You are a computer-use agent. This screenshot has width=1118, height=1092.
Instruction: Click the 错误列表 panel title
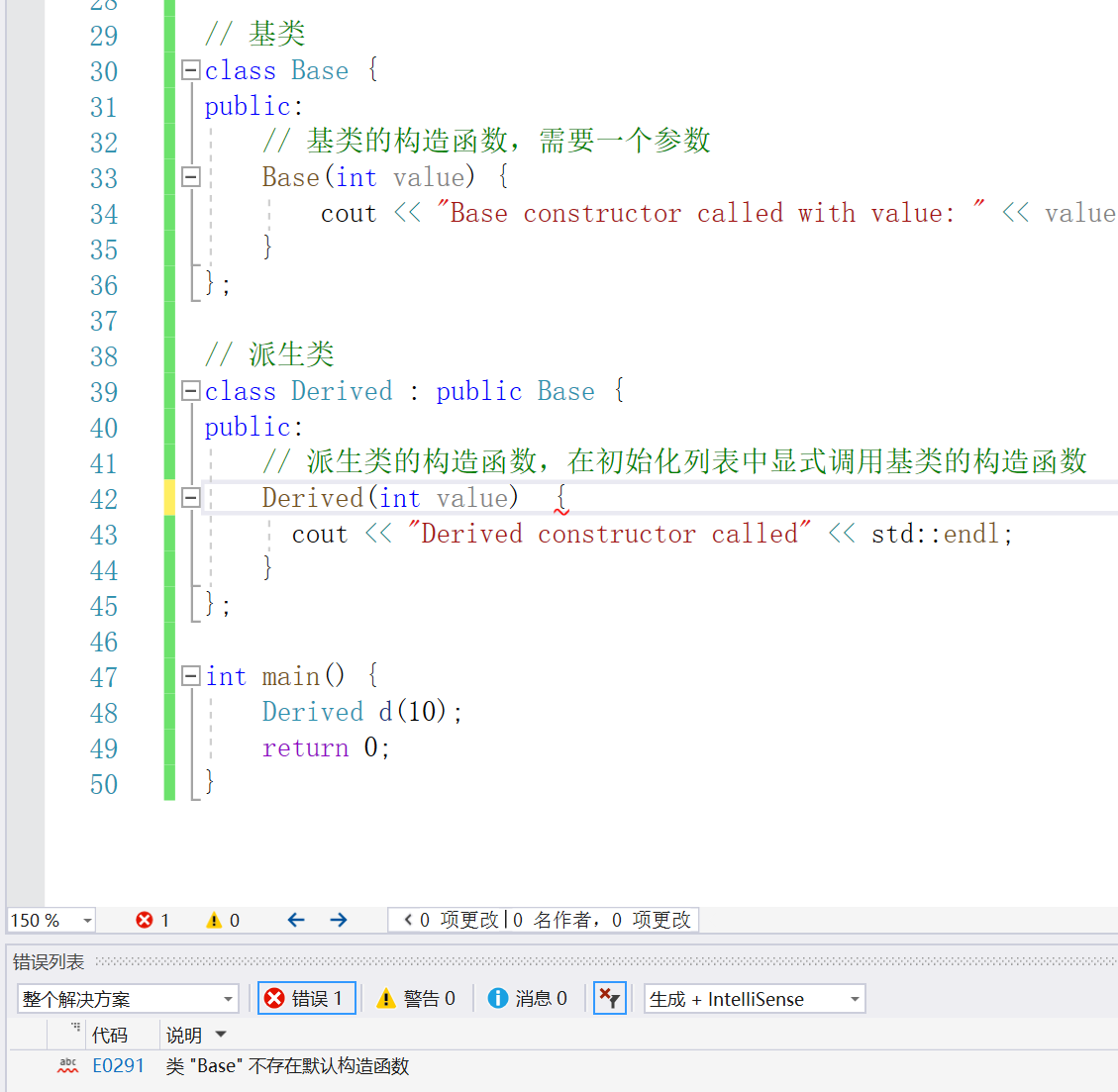pyautogui.click(x=49, y=962)
